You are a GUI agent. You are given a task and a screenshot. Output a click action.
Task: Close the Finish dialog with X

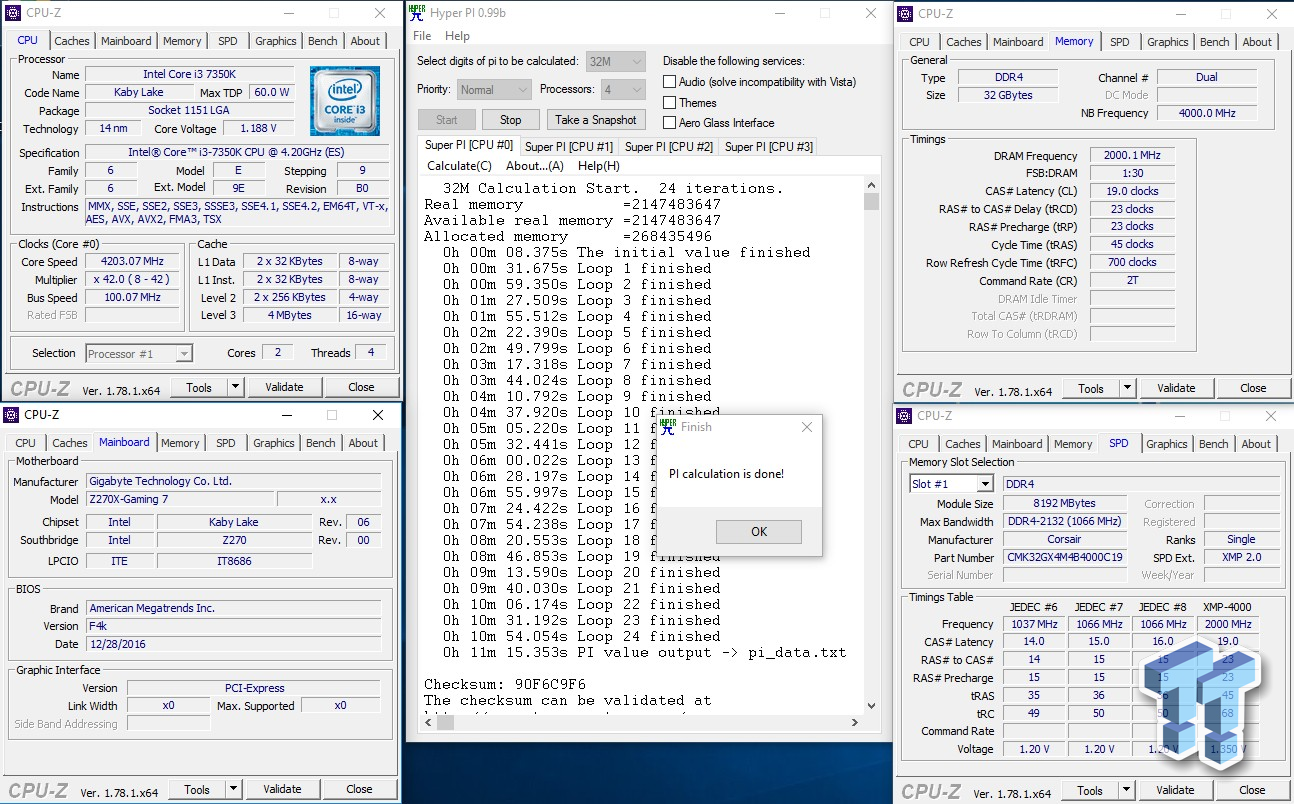click(807, 427)
